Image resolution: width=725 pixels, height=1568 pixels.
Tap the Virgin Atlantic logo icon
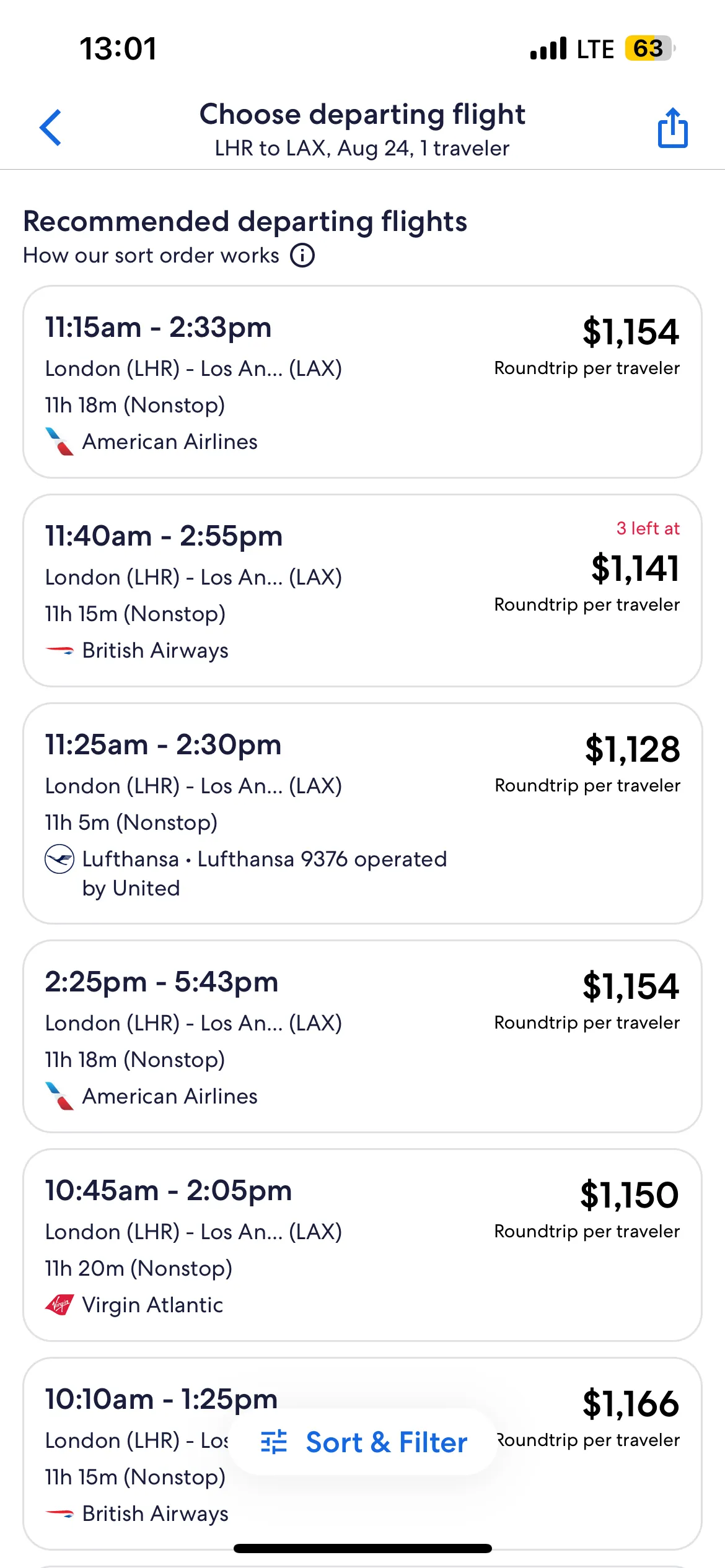(59, 1305)
